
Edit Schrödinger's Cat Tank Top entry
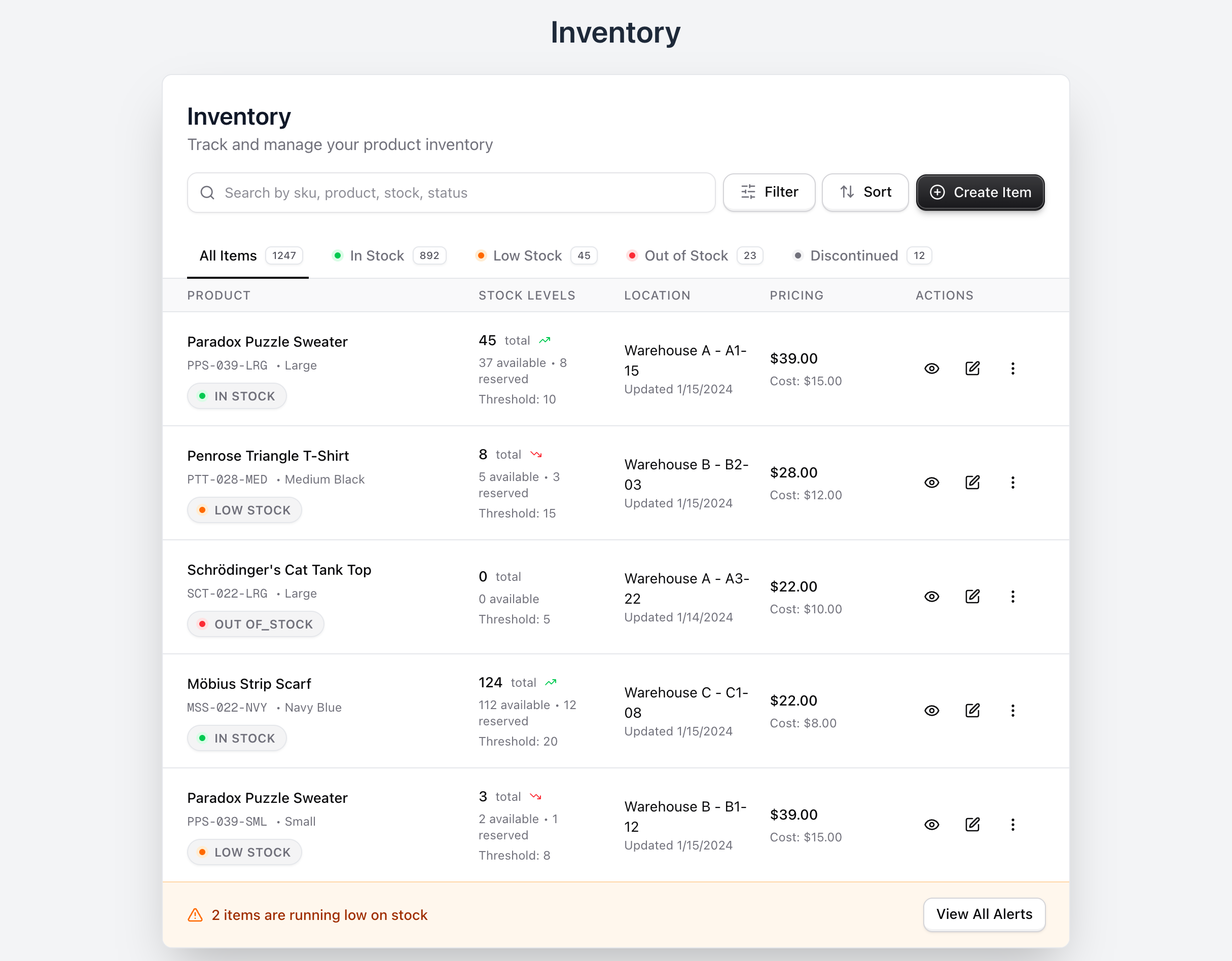972,596
